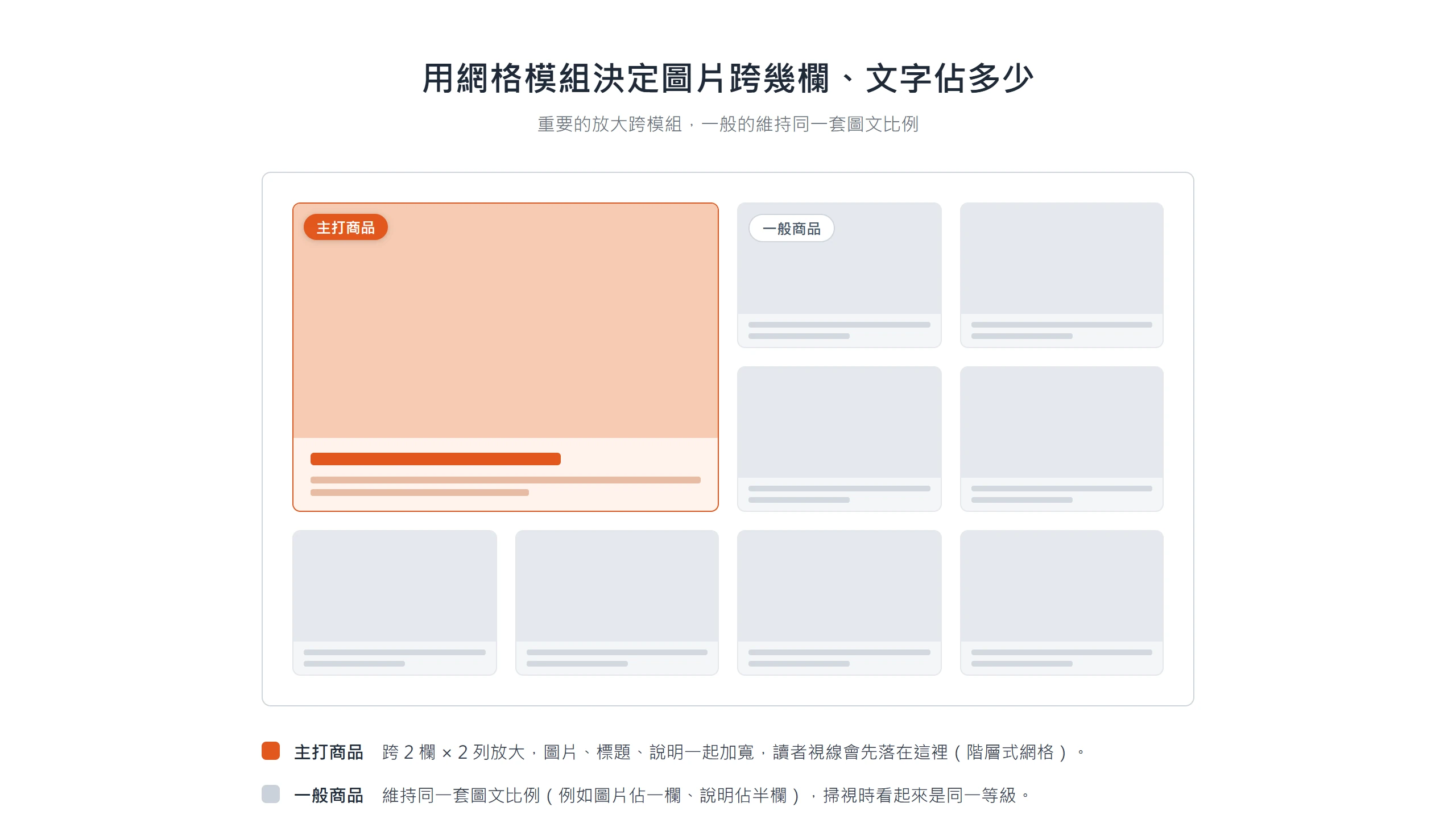
Task: Click the 一般商品 white badge
Action: (x=791, y=229)
